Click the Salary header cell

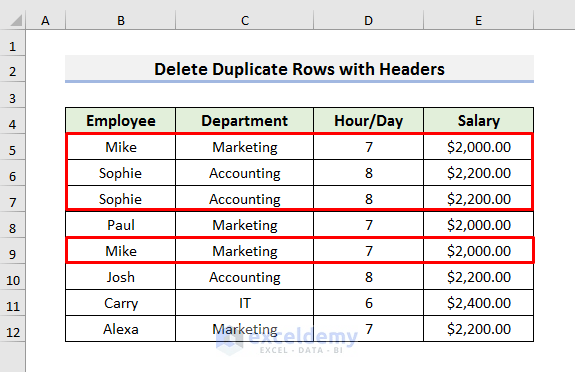[479, 120]
